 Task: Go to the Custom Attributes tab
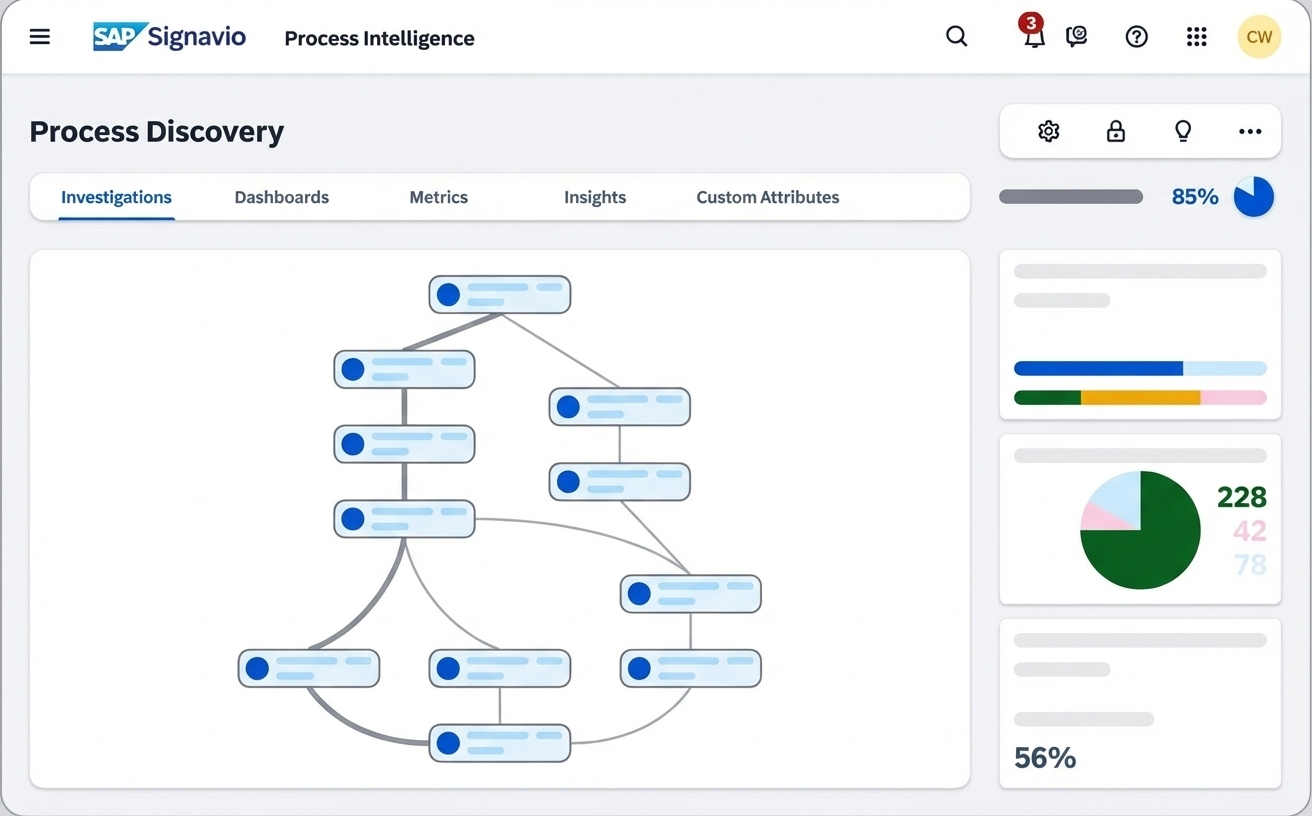pyautogui.click(x=767, y=197)
